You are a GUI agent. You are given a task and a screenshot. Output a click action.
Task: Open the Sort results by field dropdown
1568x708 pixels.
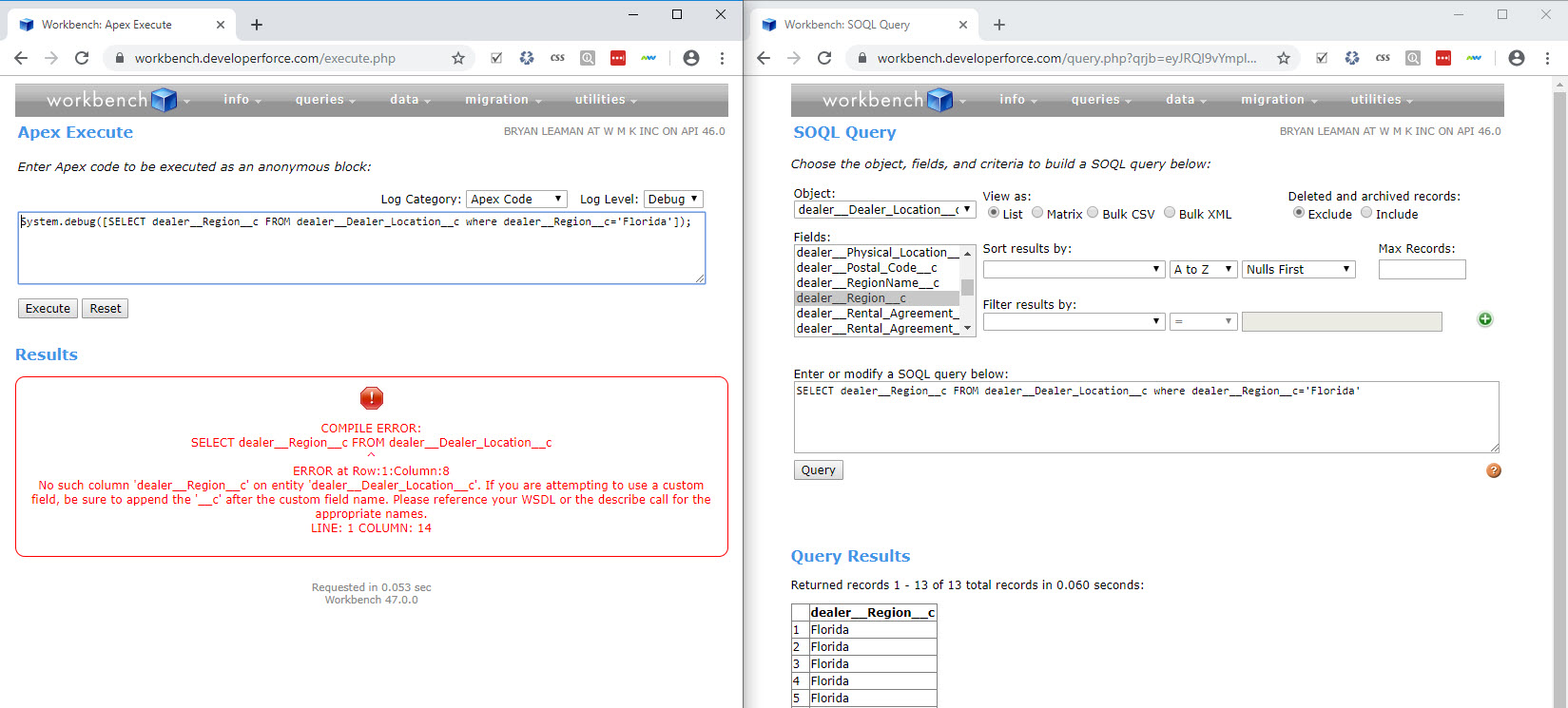point(1074,270)
